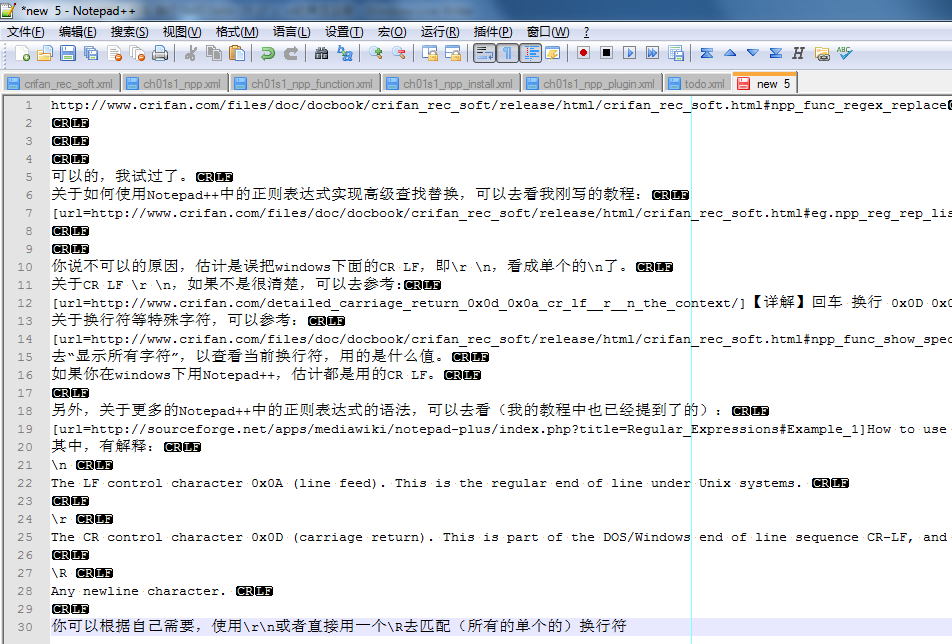Start macro recording with red circle icon
The image size is (952, 644).
tap(582, 53)
